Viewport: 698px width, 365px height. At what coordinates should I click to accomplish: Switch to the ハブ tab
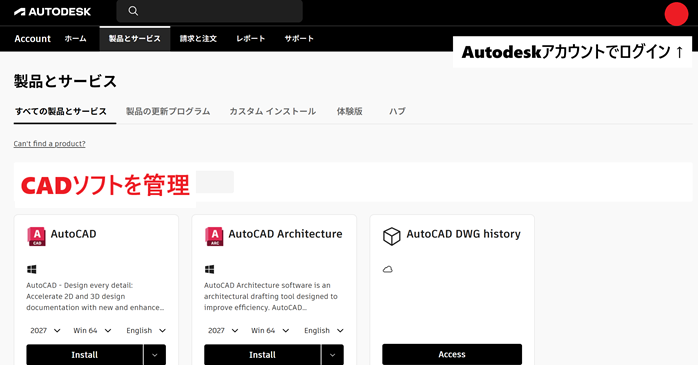pyautogui.click(x=397, y=111)
